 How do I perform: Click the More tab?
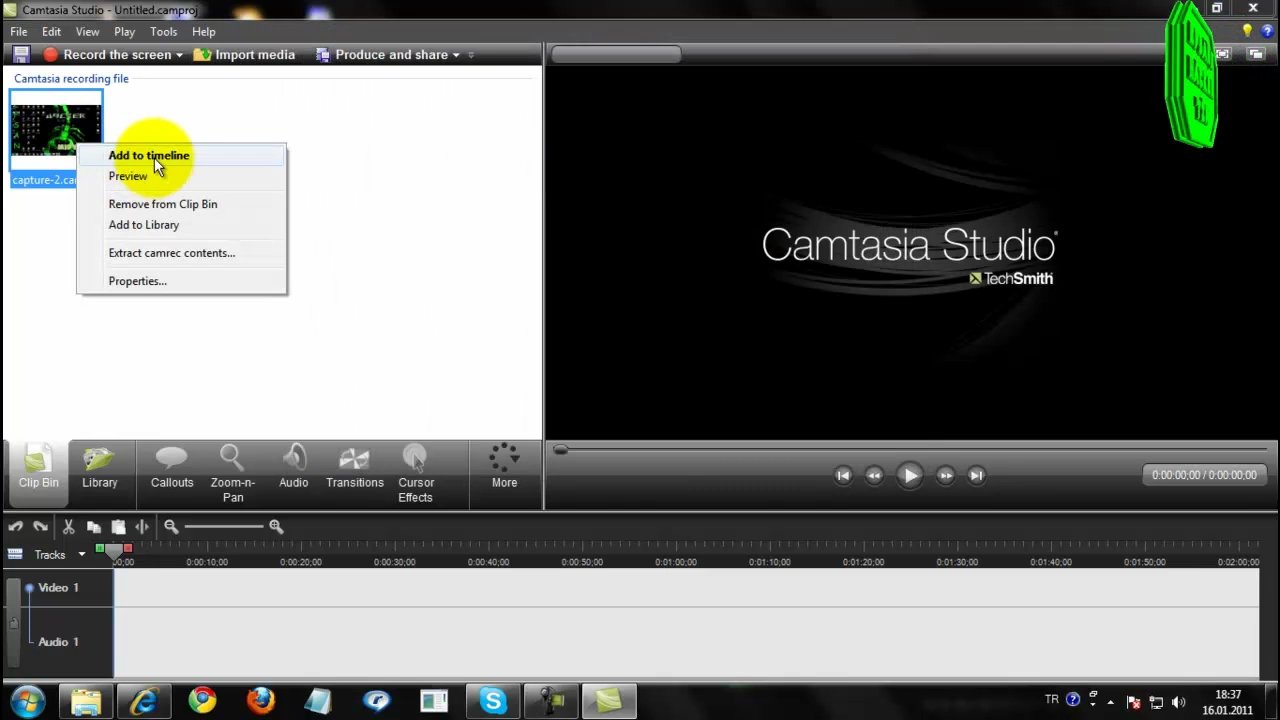point(504,468)
